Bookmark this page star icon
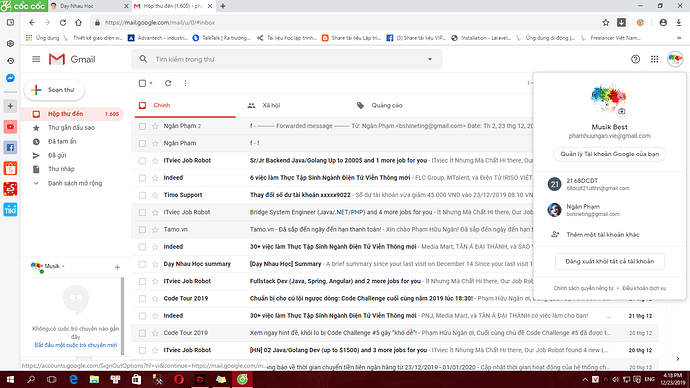 [x=606, y=22]
